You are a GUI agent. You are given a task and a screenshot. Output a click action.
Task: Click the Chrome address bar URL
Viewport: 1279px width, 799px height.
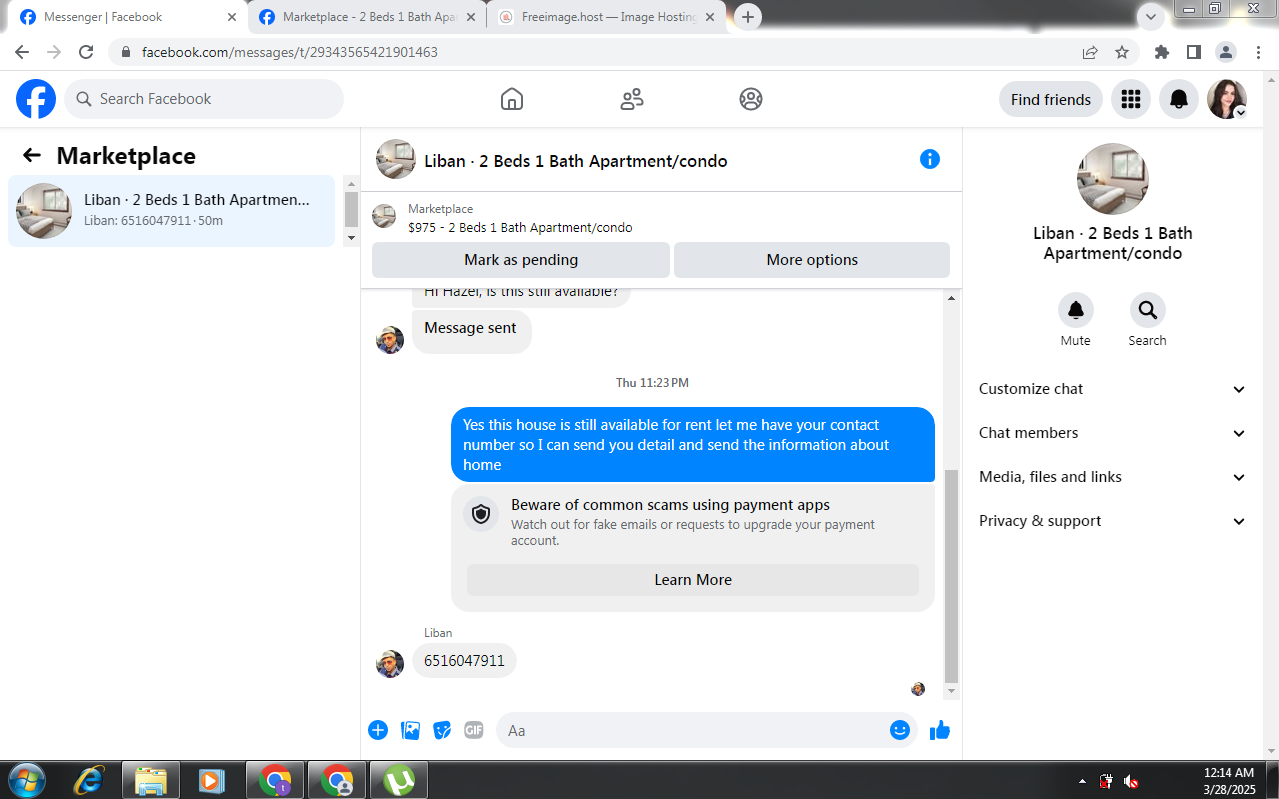290,52
